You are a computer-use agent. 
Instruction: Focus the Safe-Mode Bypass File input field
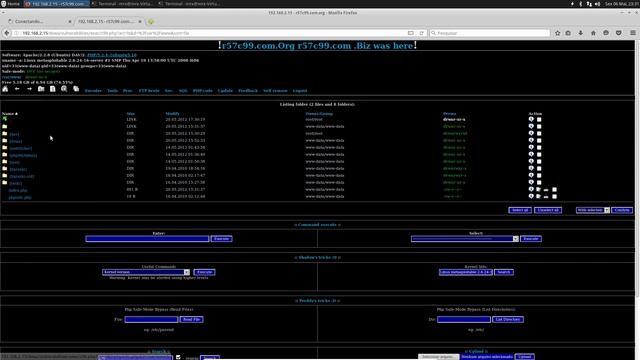(x=151, y=320)
